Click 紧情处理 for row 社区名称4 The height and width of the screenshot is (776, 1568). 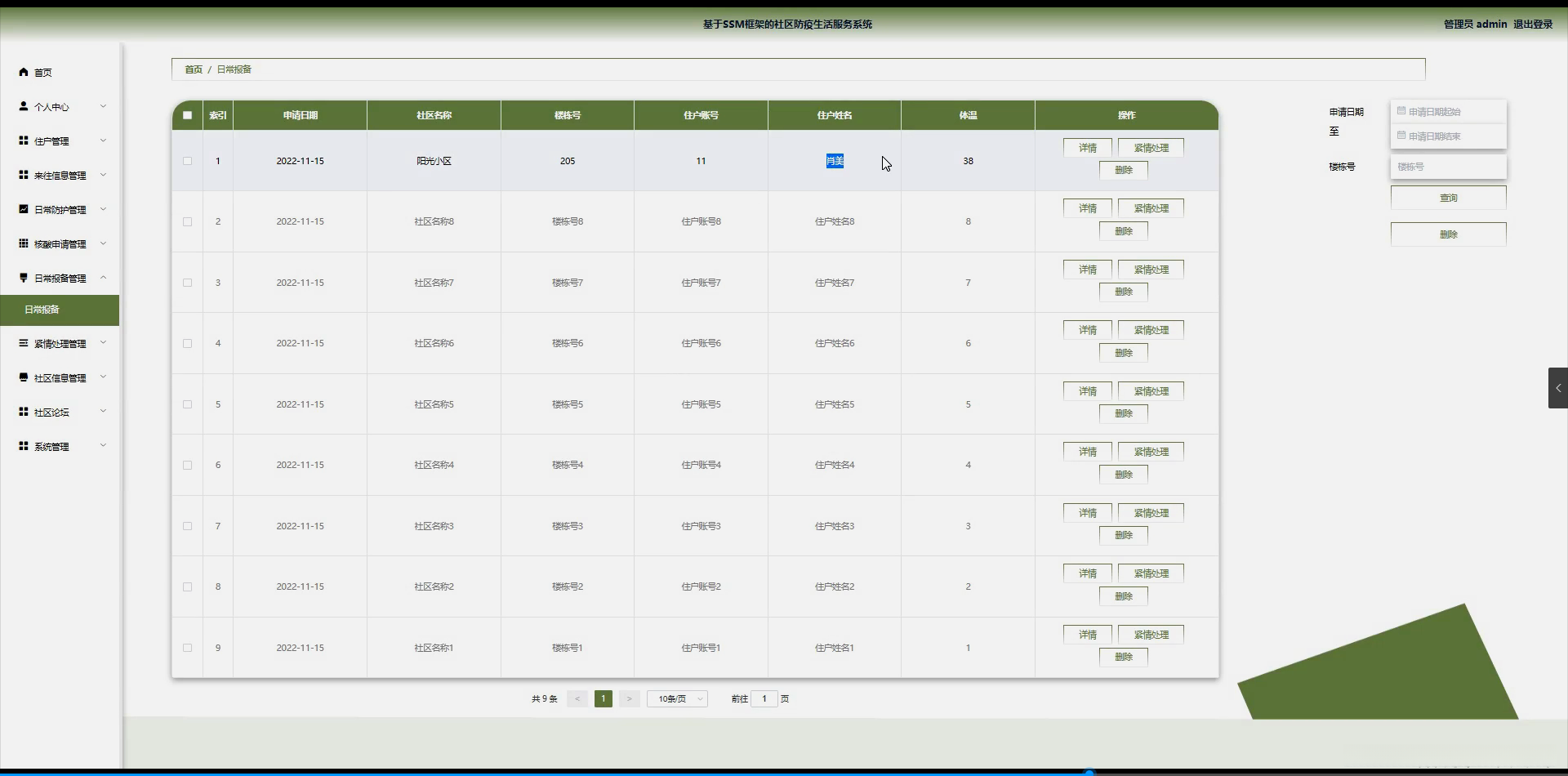(1151, 452)
